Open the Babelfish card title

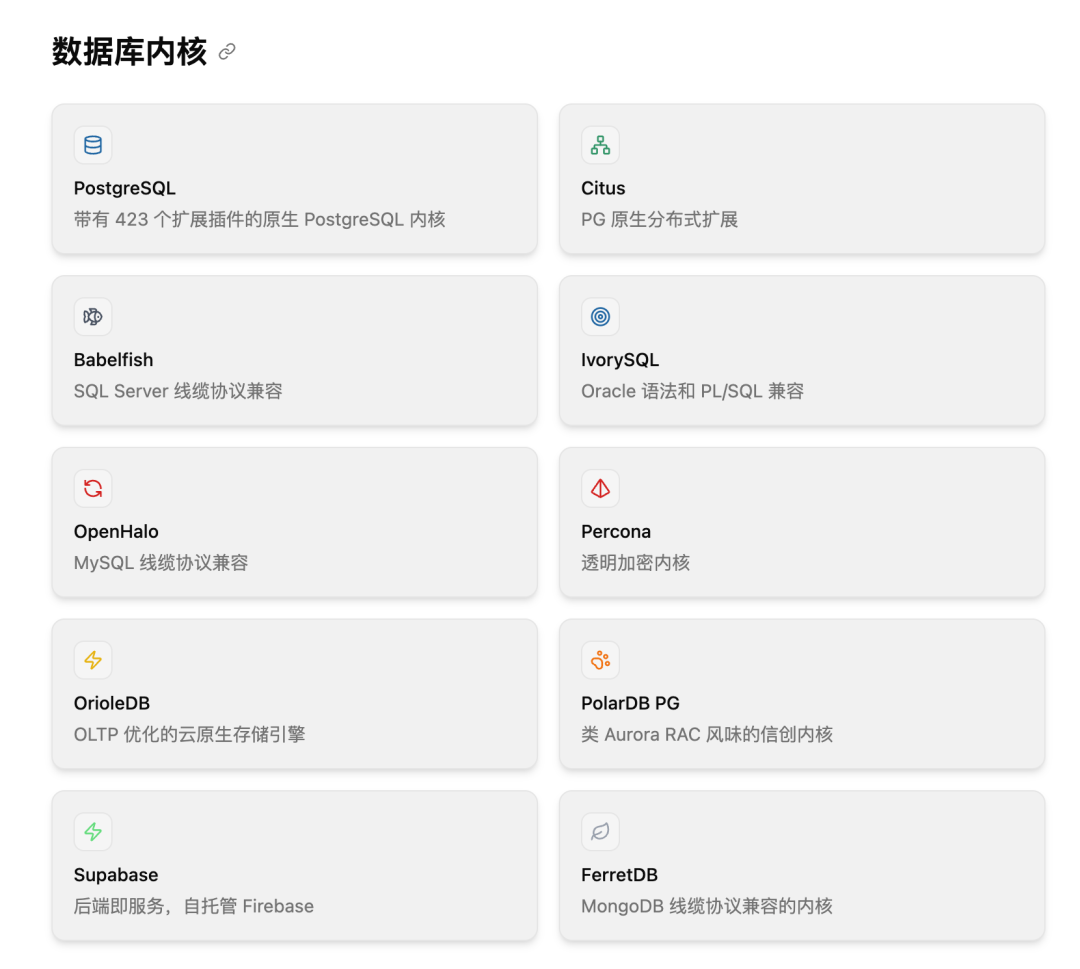114,360
